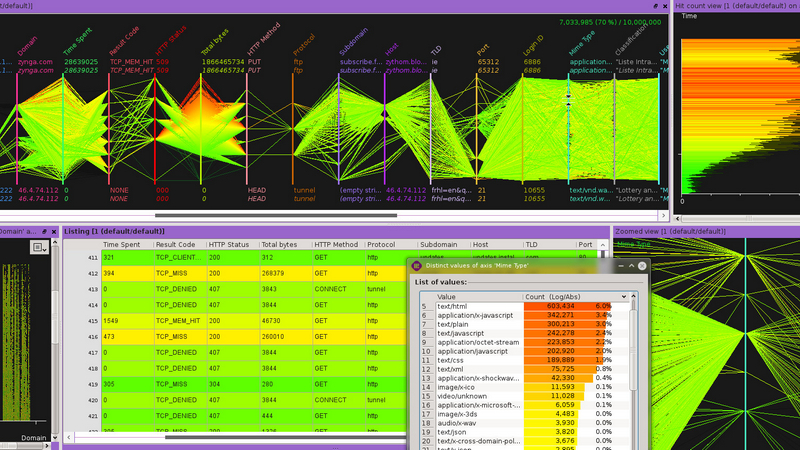Open Count (Log/Abs) column dropdown arrow
The height and width of the screenshot is (450, 800).
pos(623,296)
